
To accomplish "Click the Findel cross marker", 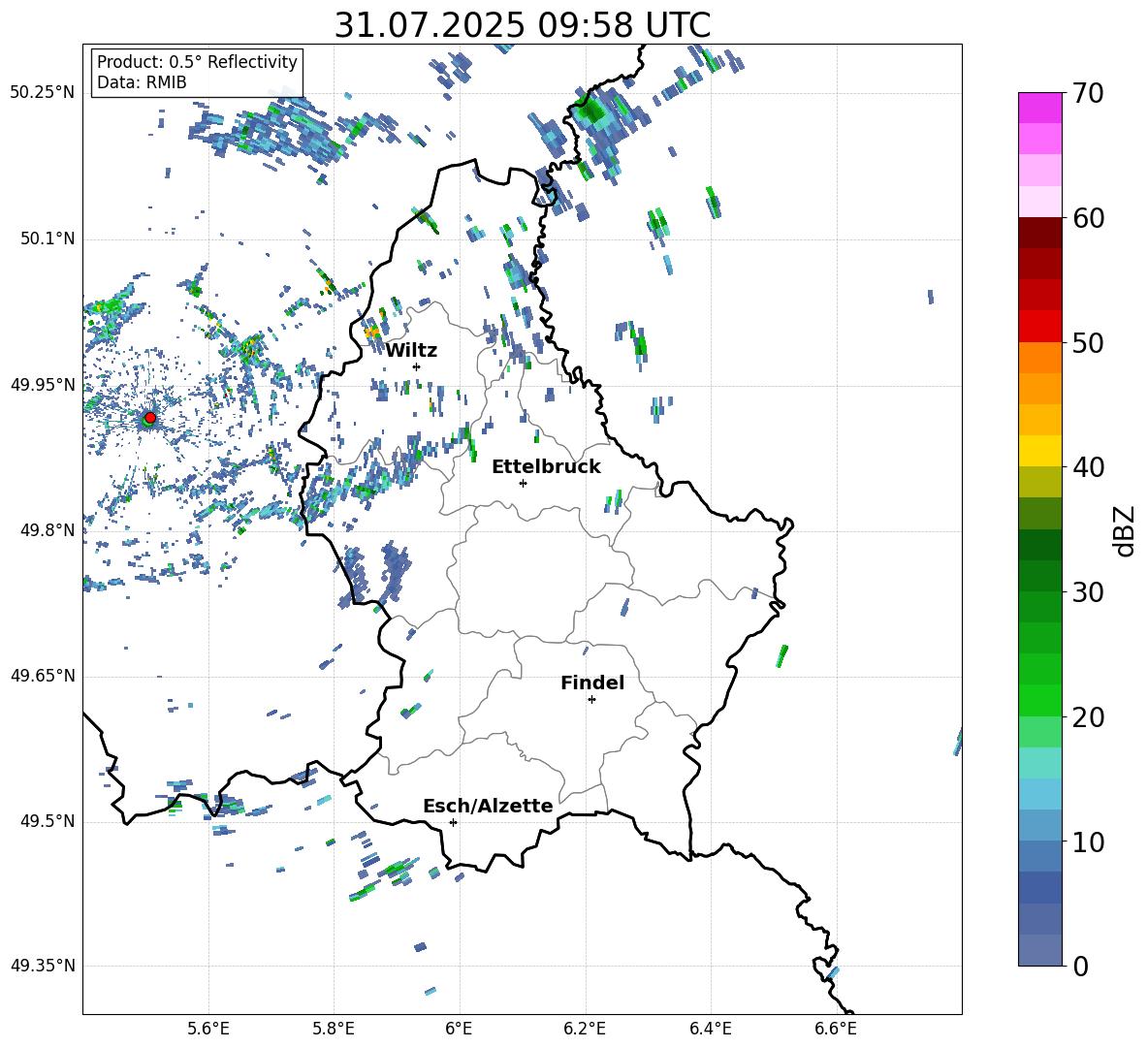I will tap(591, 700).
